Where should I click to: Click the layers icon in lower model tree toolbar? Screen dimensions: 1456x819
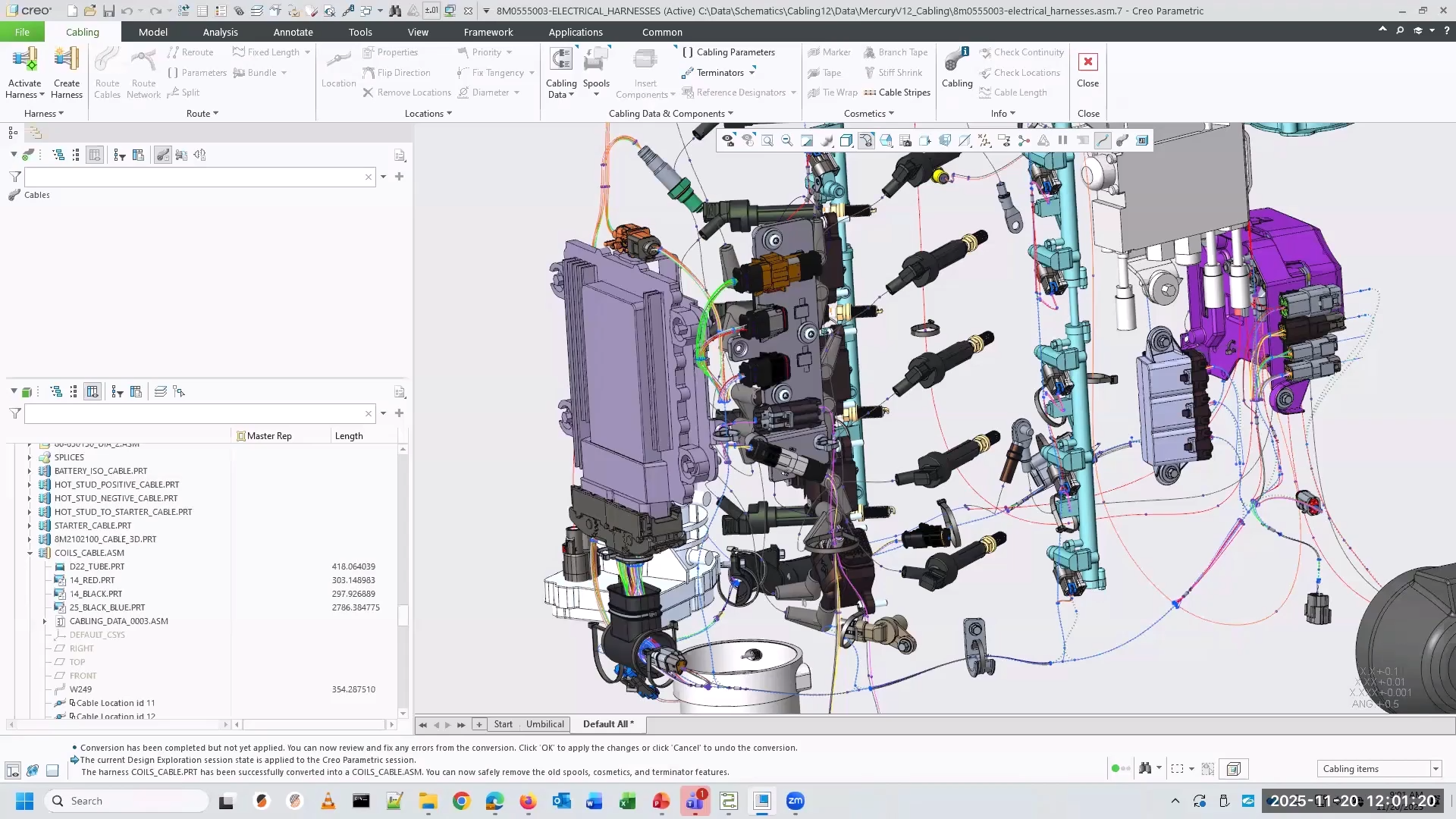tap(161, 392)
